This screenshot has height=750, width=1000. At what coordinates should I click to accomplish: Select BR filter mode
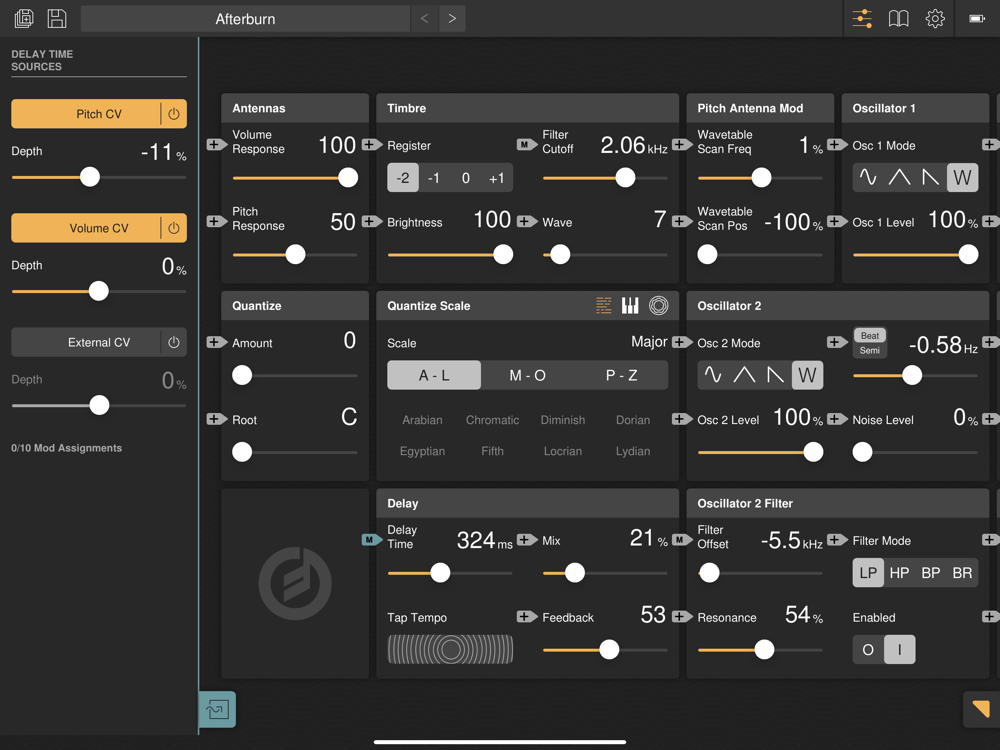pyautogui.click(x=962, y=573)
